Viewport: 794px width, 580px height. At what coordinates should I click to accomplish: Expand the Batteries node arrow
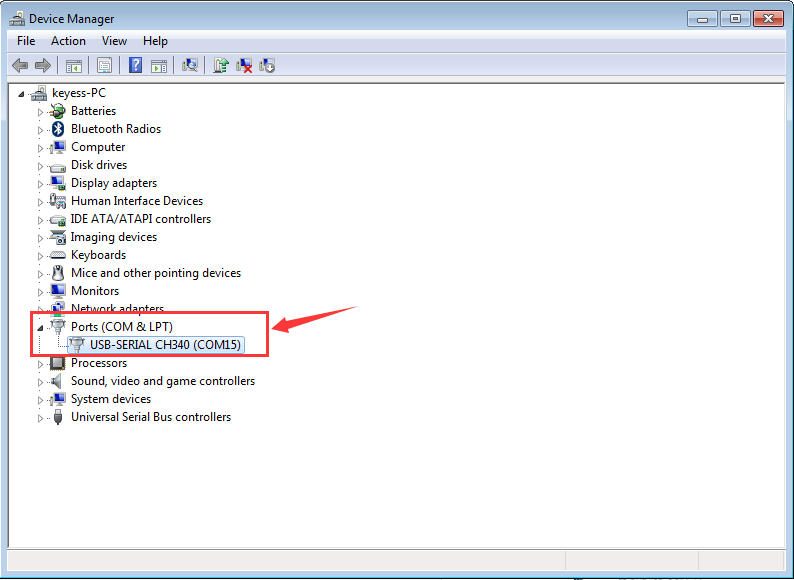click(x=40, y=112)
